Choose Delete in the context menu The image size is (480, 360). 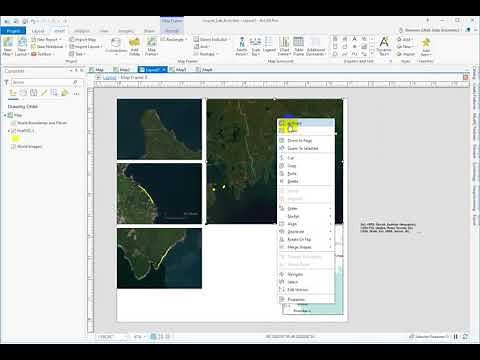point(306,181)
